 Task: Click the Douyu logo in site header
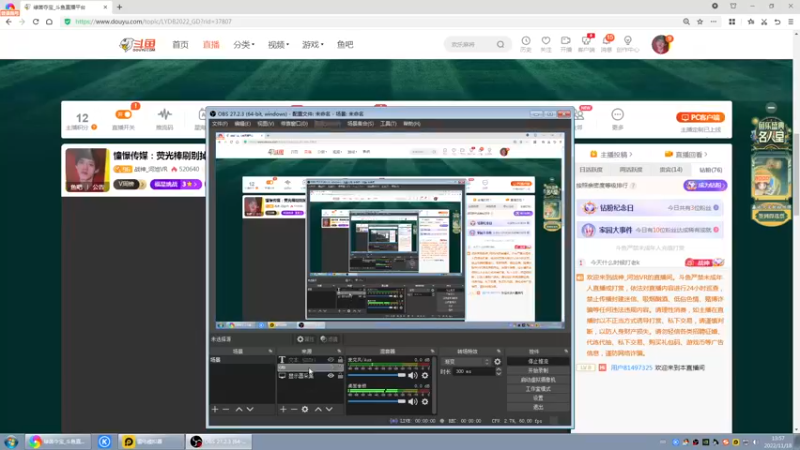[x=138, y=45]
